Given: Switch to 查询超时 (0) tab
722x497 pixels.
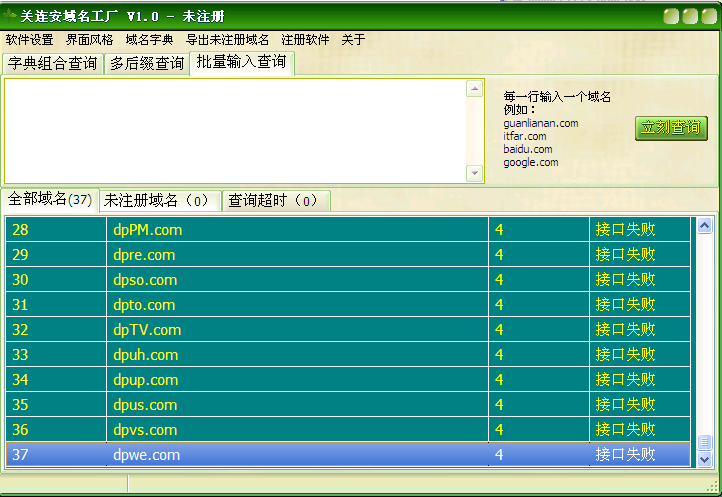Looking at the screenshot, I should [276, 201].
